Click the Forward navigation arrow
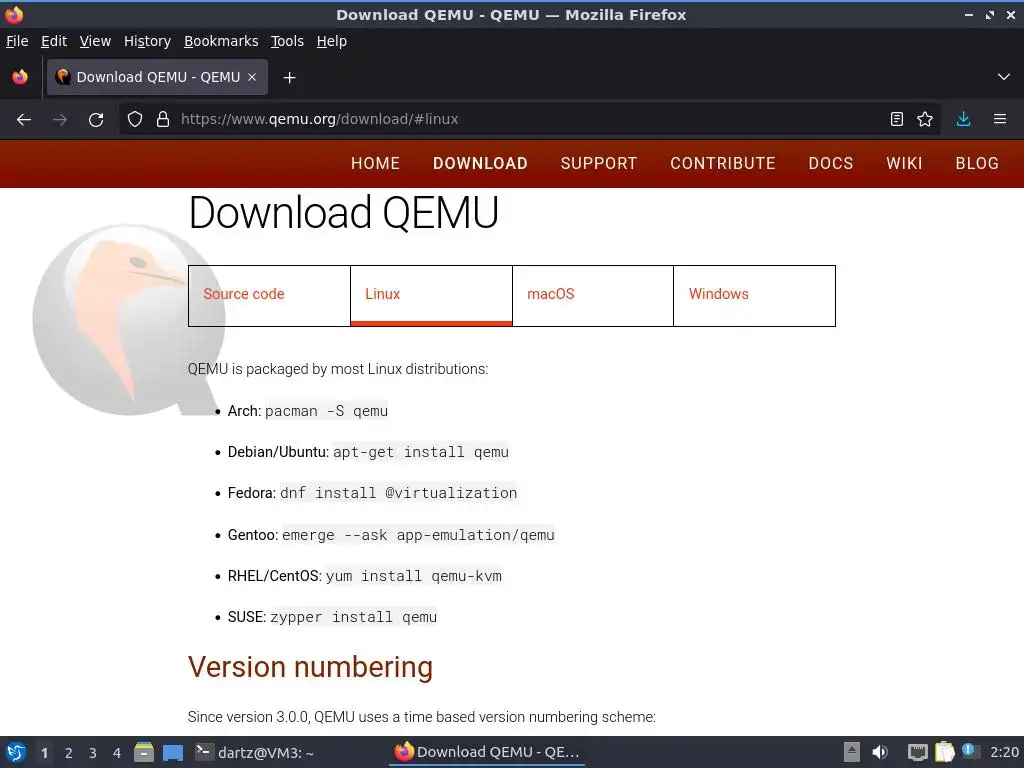The width and height of the screenshot is (1024, 768). 60,120
